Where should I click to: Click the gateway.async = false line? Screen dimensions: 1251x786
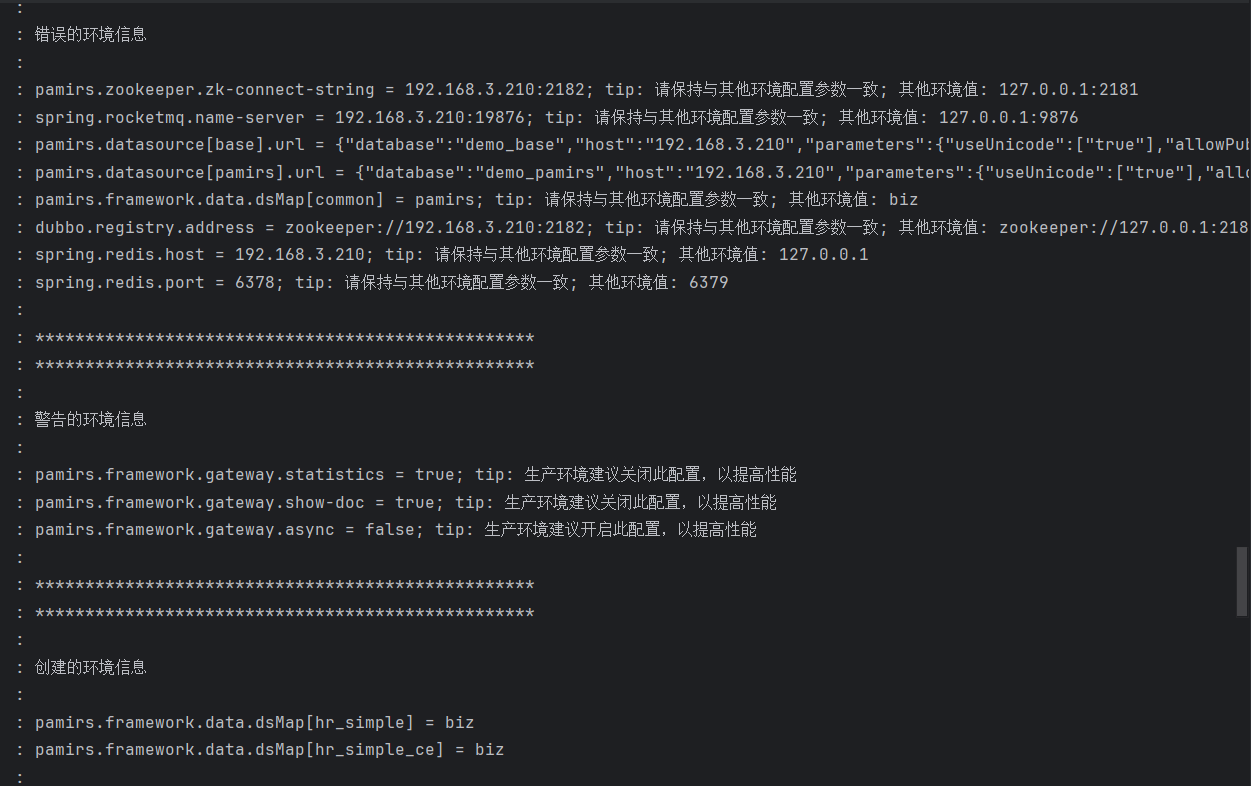click(x=395, y=529)
